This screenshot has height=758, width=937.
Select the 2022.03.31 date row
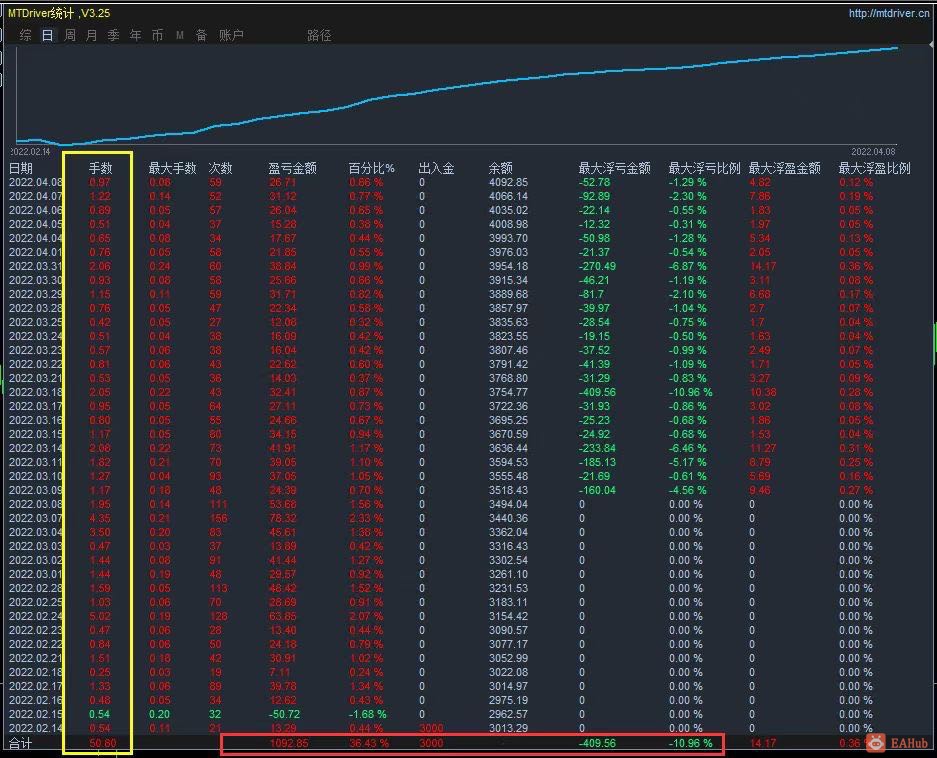pos(35,266)
